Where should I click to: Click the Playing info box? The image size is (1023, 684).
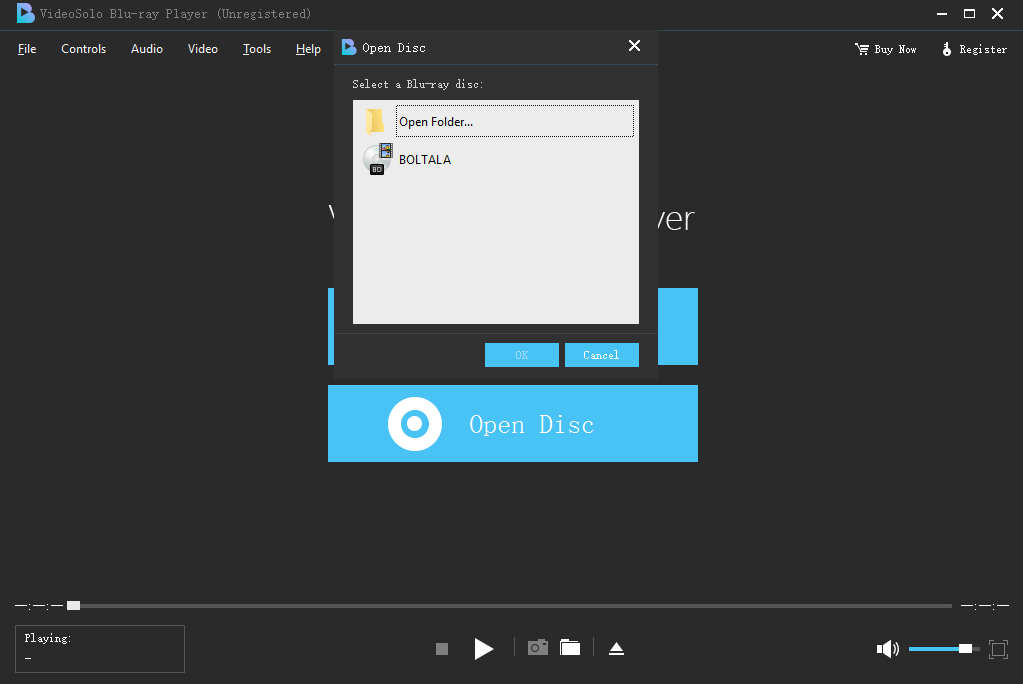coord(100,649)
